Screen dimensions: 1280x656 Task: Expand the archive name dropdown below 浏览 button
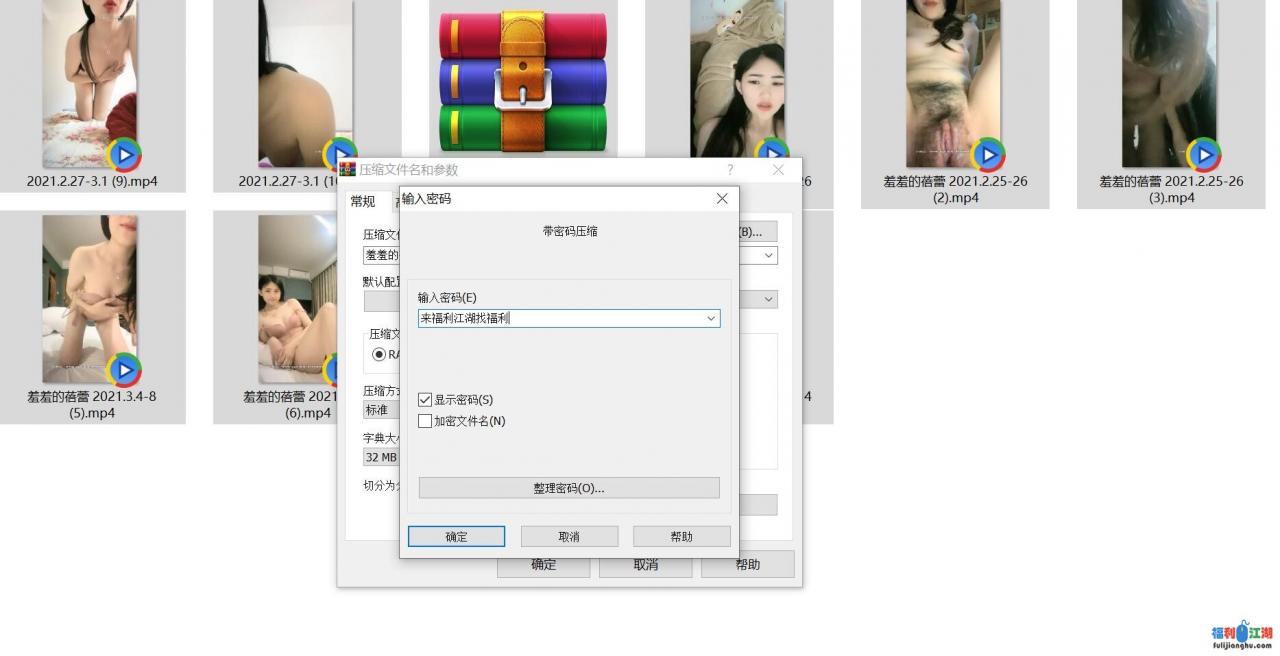[x=768, y=256]
